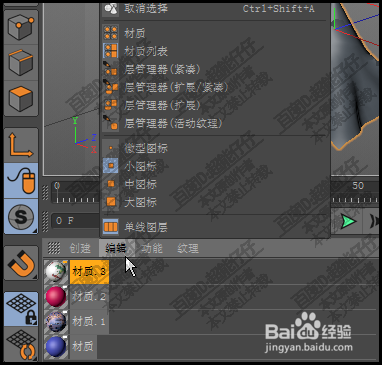Click the 中图标 square icon
The image size is (382, 365).
click(x=111, y=184)
